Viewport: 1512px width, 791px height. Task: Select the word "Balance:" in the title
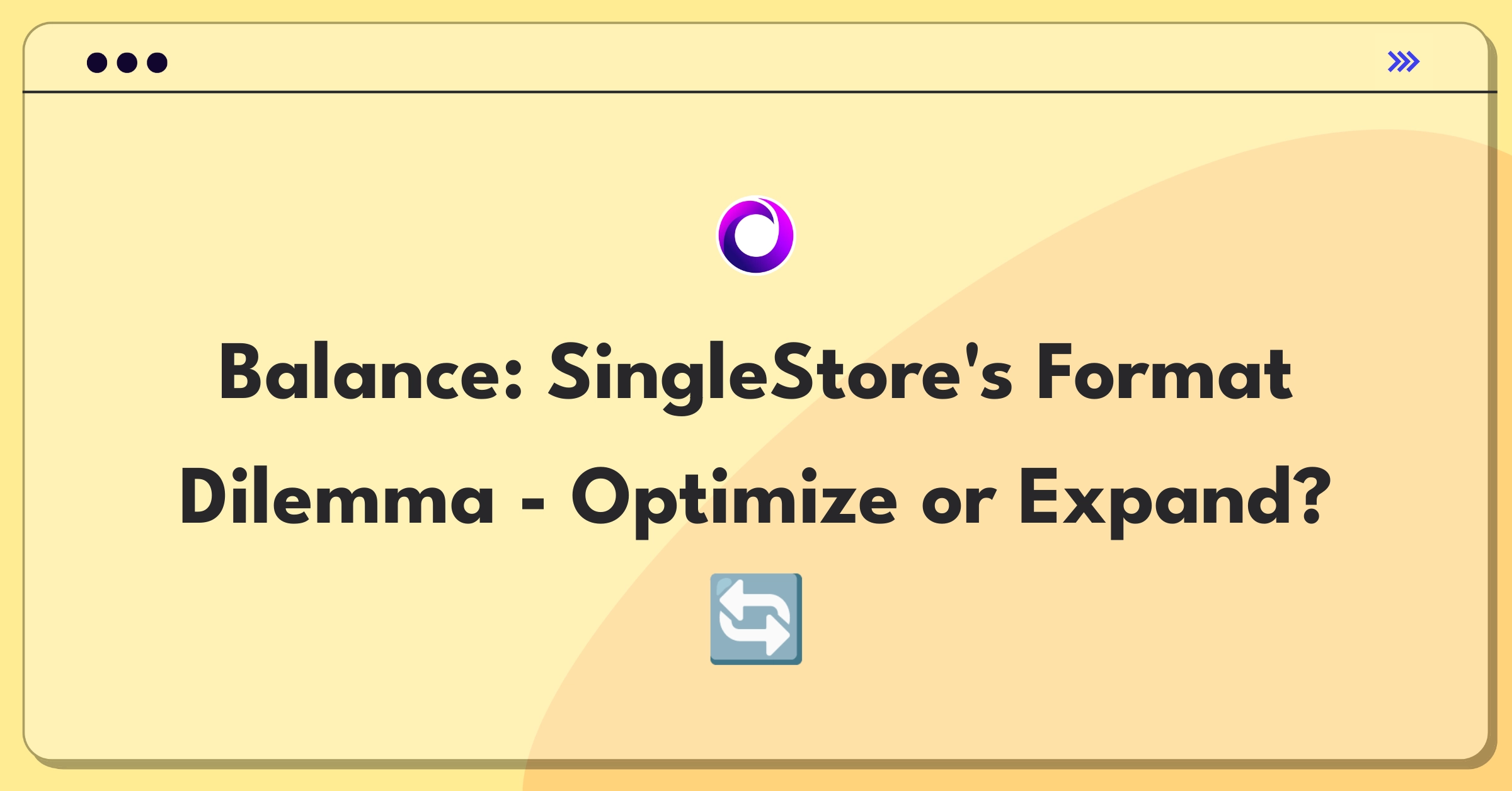(370, 373)
